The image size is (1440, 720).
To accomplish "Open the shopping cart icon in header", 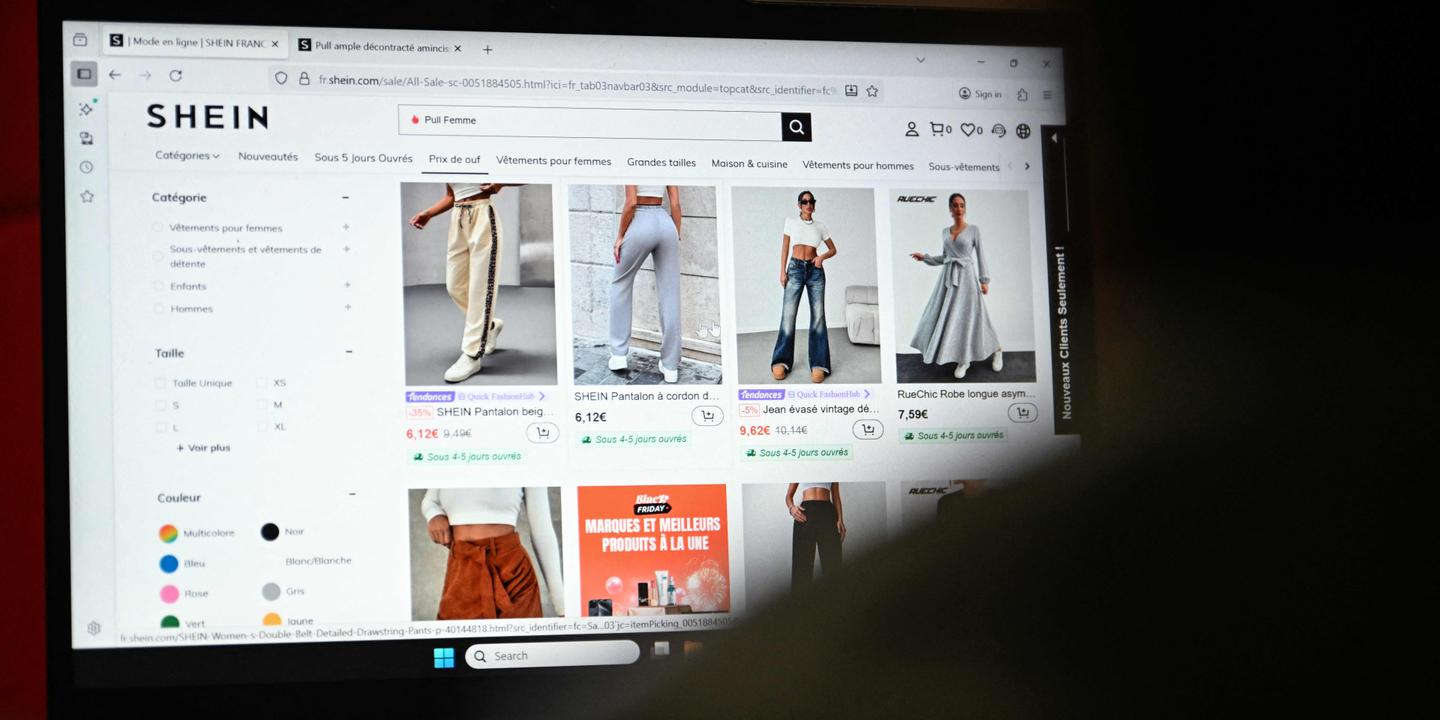I will point(937,129).
